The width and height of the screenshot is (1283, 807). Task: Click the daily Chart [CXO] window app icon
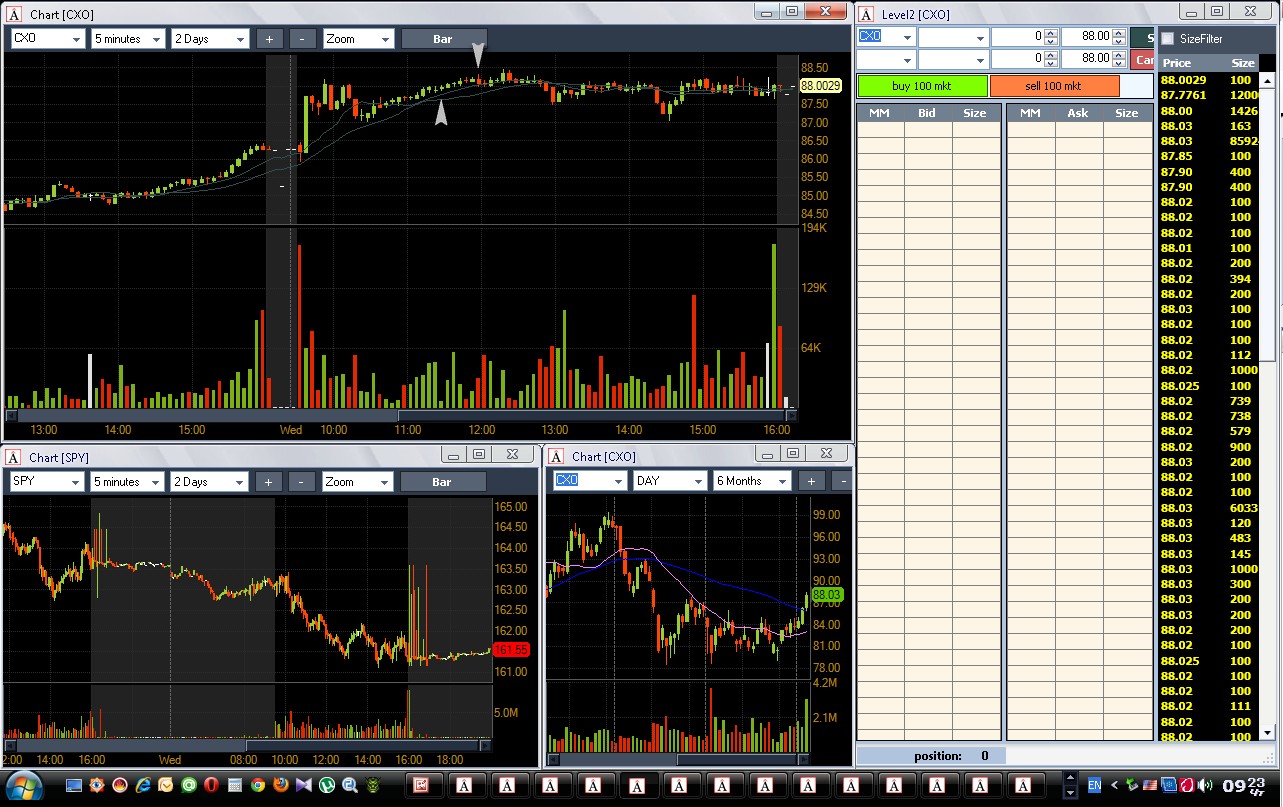[556, 456]
